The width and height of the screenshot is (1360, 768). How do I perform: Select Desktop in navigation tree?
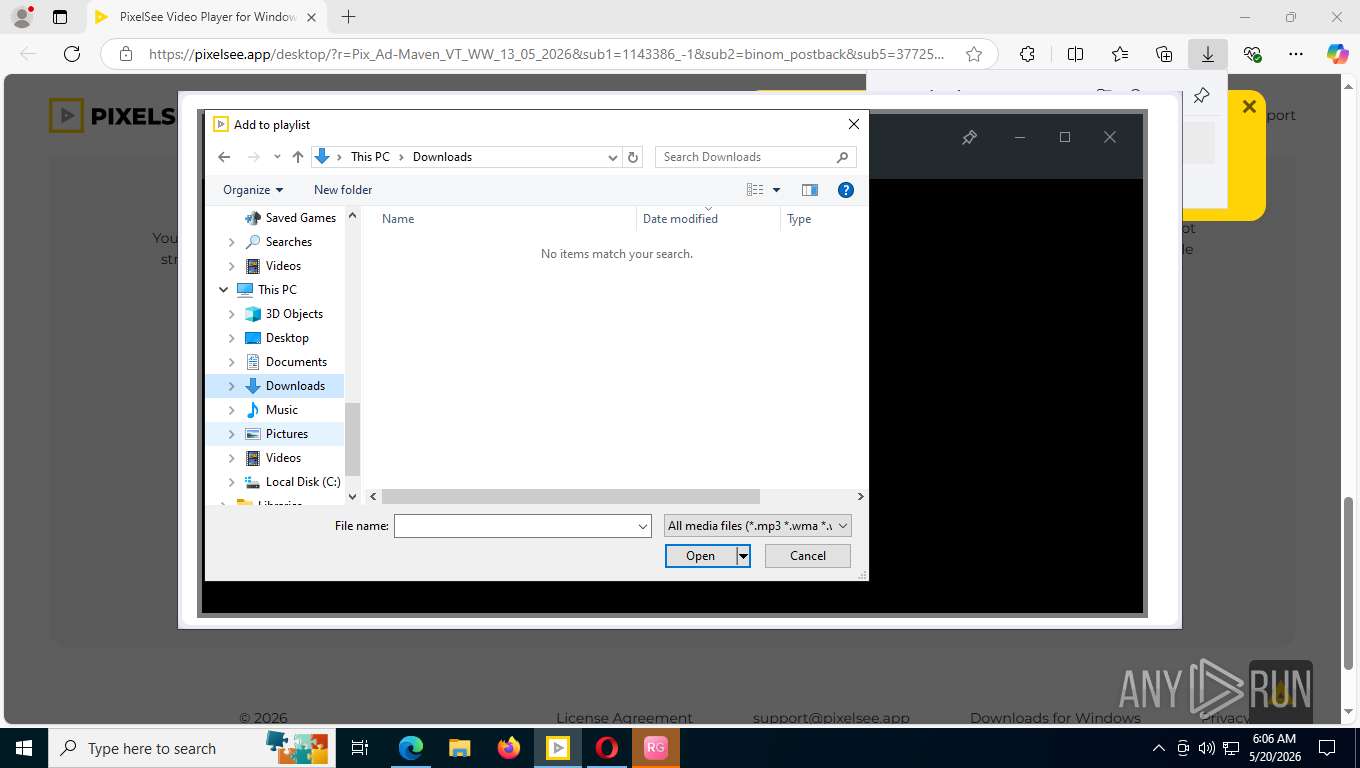pos(287,338)
